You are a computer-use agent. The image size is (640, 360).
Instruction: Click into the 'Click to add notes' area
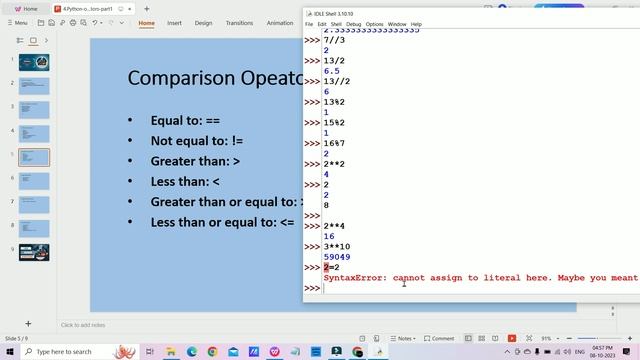(x=83, y=325)
